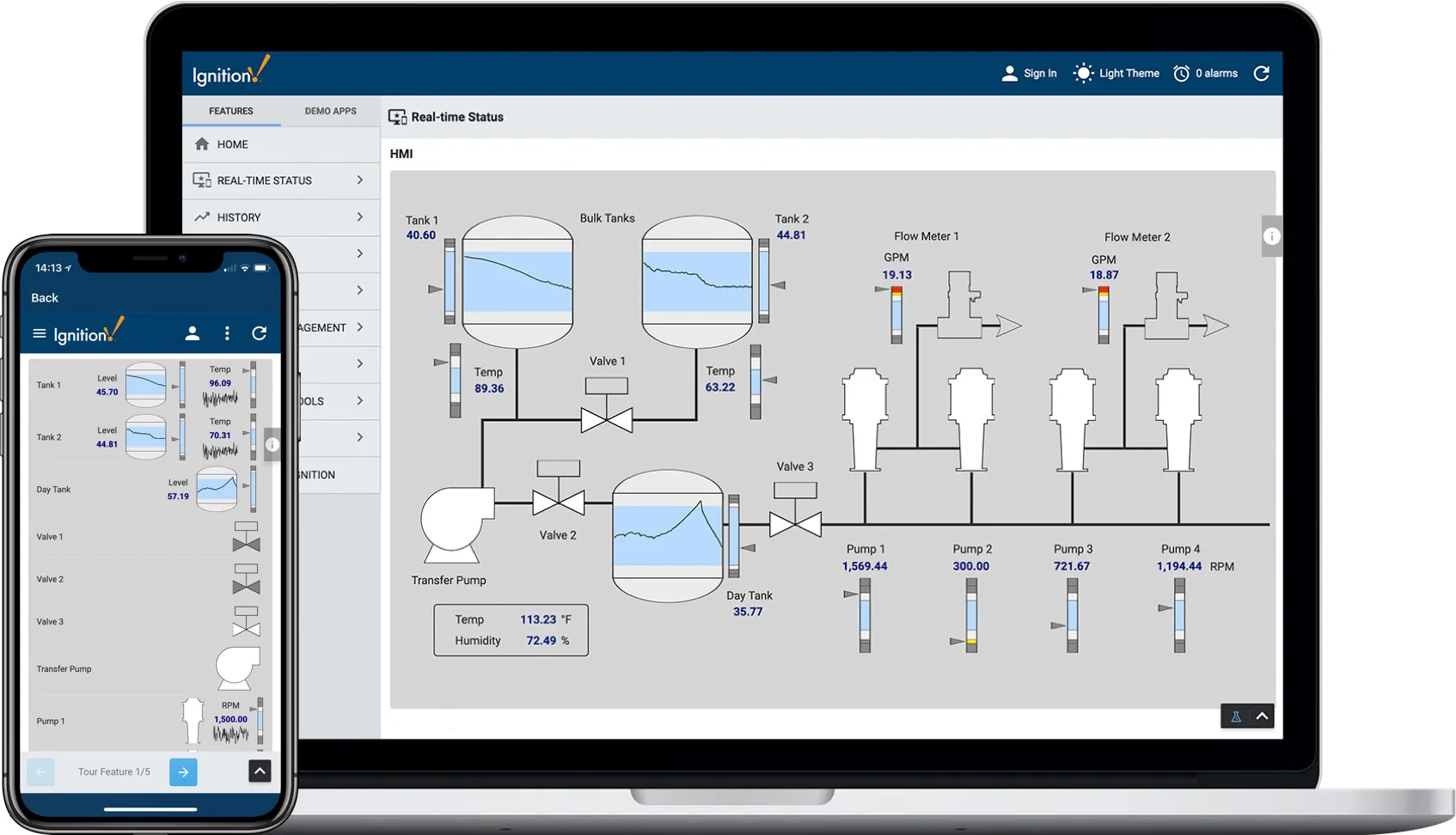Click the Sign In label

(x=1040, y=73)
